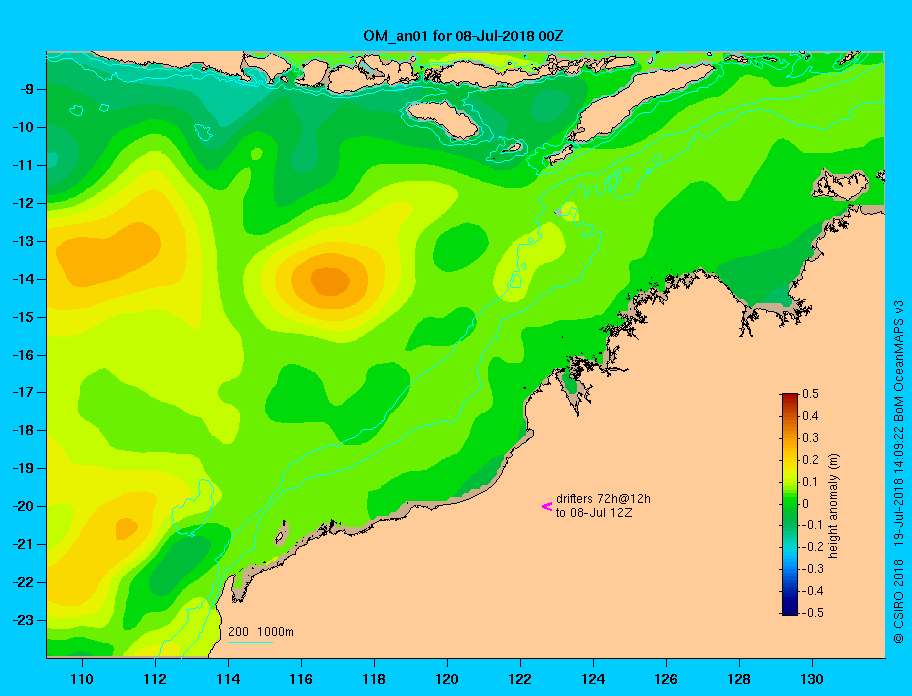Viewport: 912px width, 696px height.
Task: Click the -11 latitude tick label
Action: click(23, 165)
